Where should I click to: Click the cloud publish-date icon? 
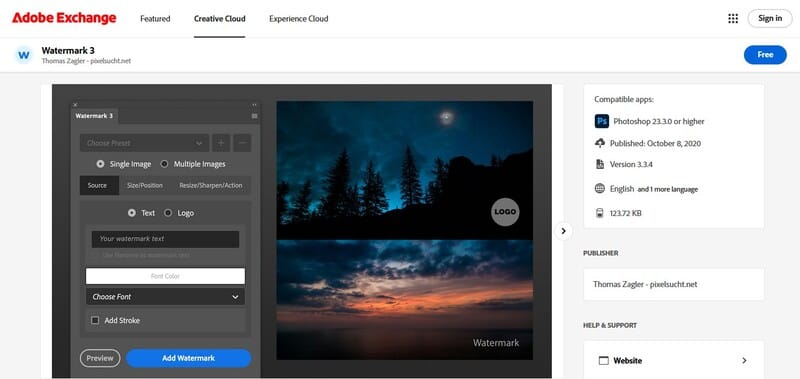(x=600, y=143)
